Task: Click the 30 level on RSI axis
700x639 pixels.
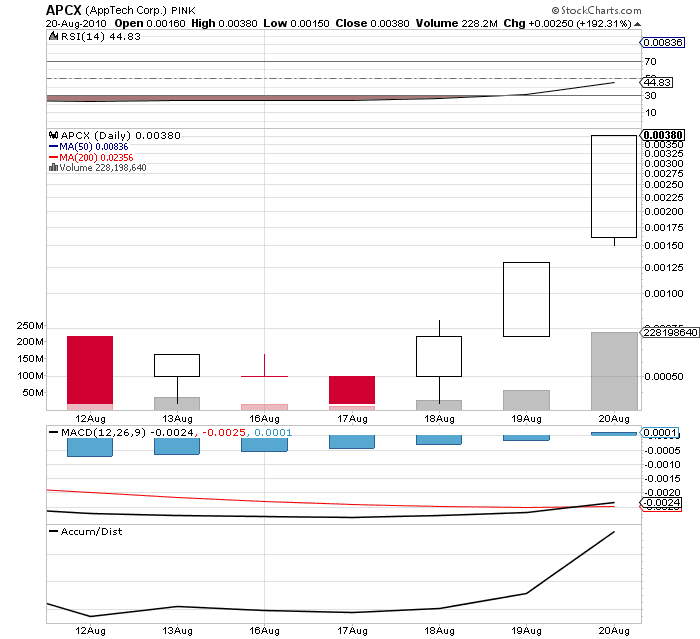Action: [x=650, y=96]
